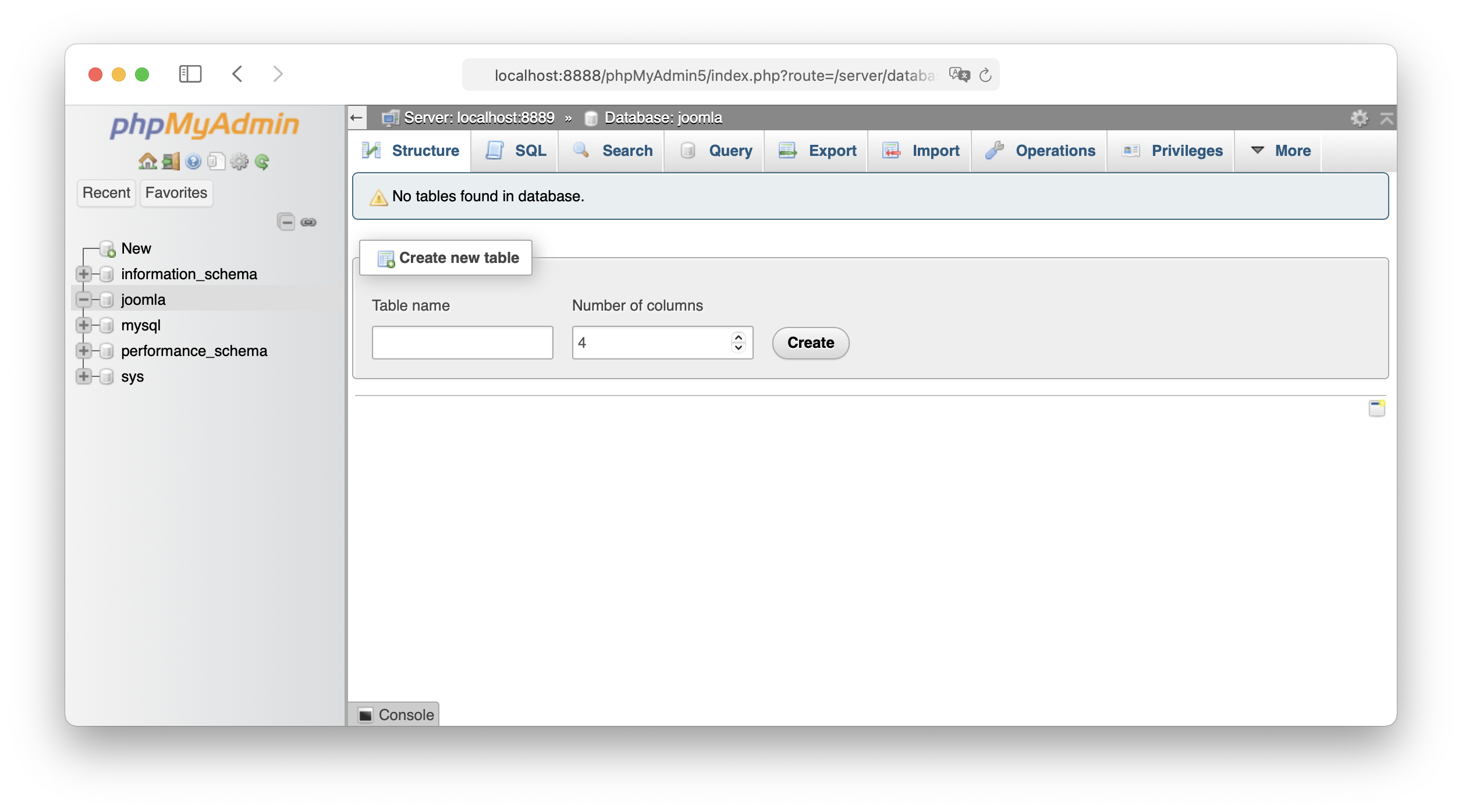Open the phpMyAdmin home icon
The width and height of the screenshot is (1462, 812).
(x=147, y=161)
